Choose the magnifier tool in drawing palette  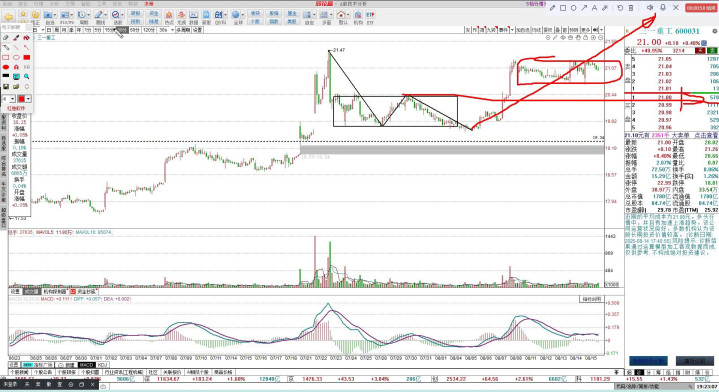pyautogui.click(x=27, y=76)
